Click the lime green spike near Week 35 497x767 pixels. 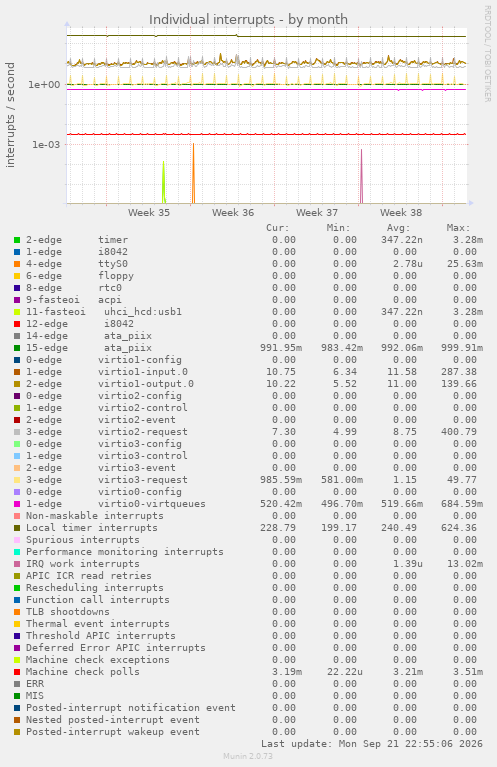[x=163, y=182]
